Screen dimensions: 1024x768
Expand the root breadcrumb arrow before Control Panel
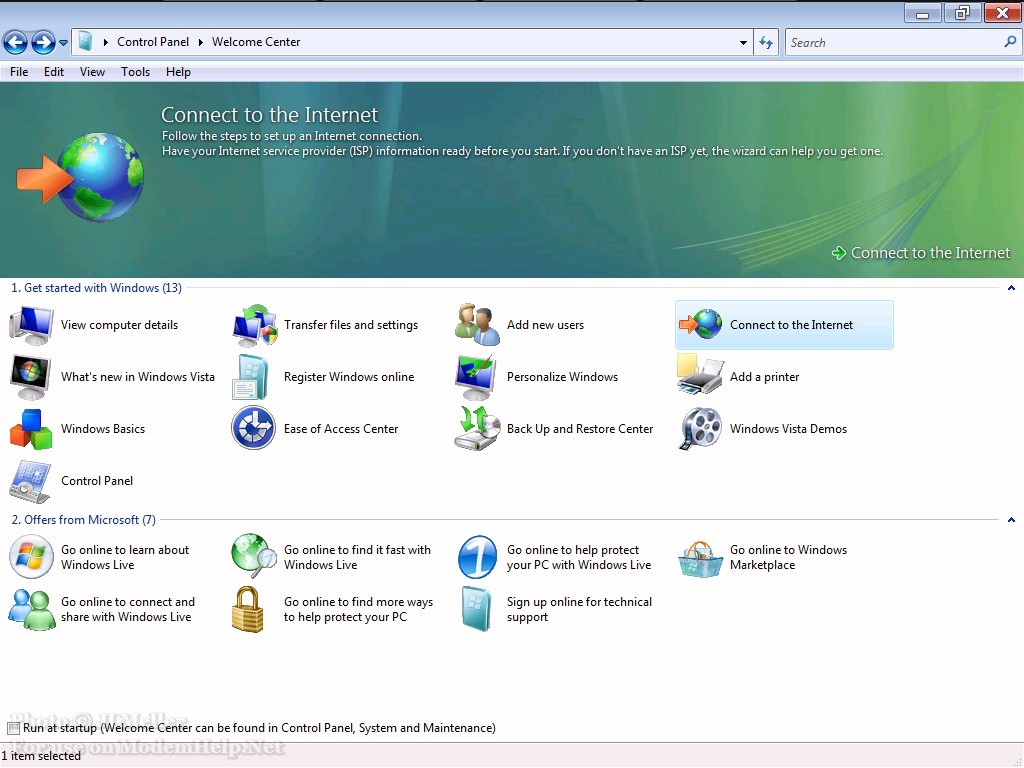(x=106, y=42)
